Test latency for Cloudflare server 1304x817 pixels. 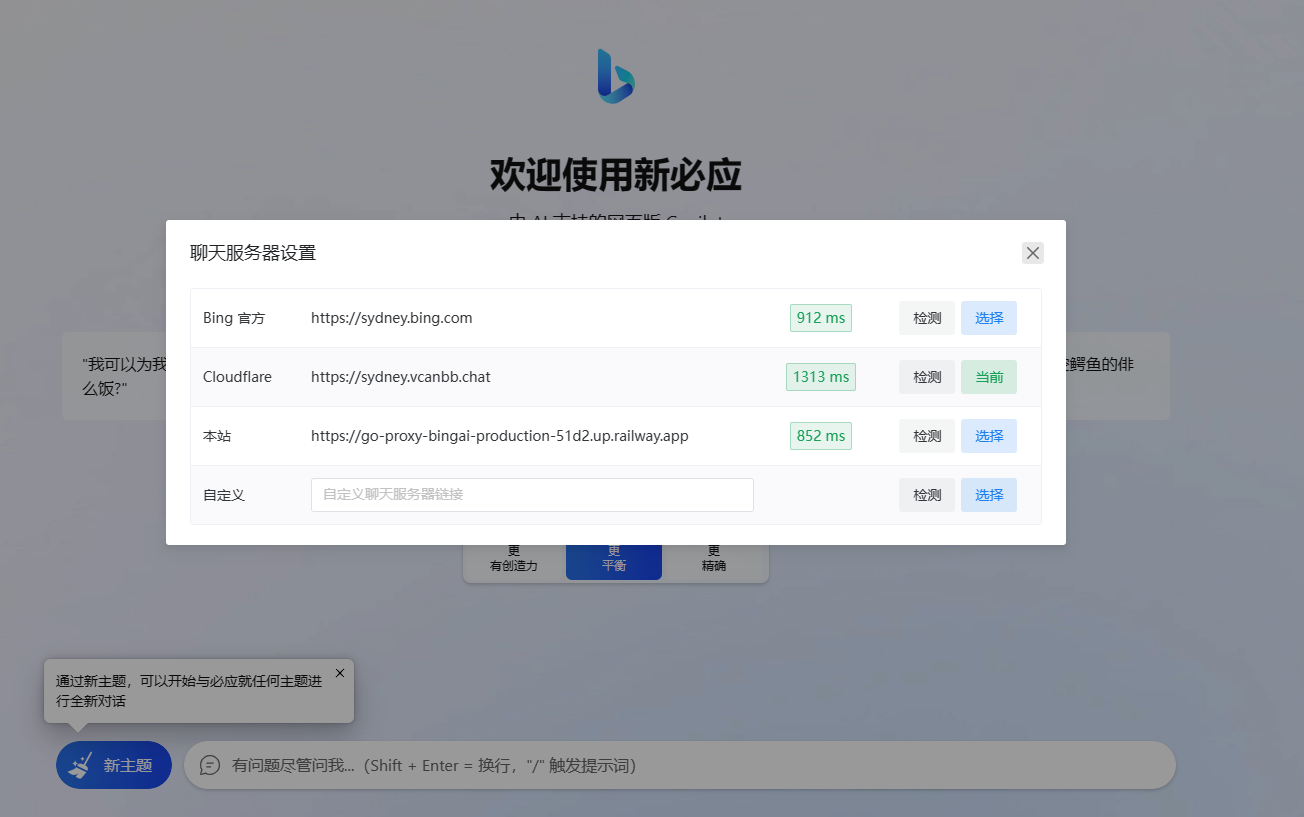927,377
